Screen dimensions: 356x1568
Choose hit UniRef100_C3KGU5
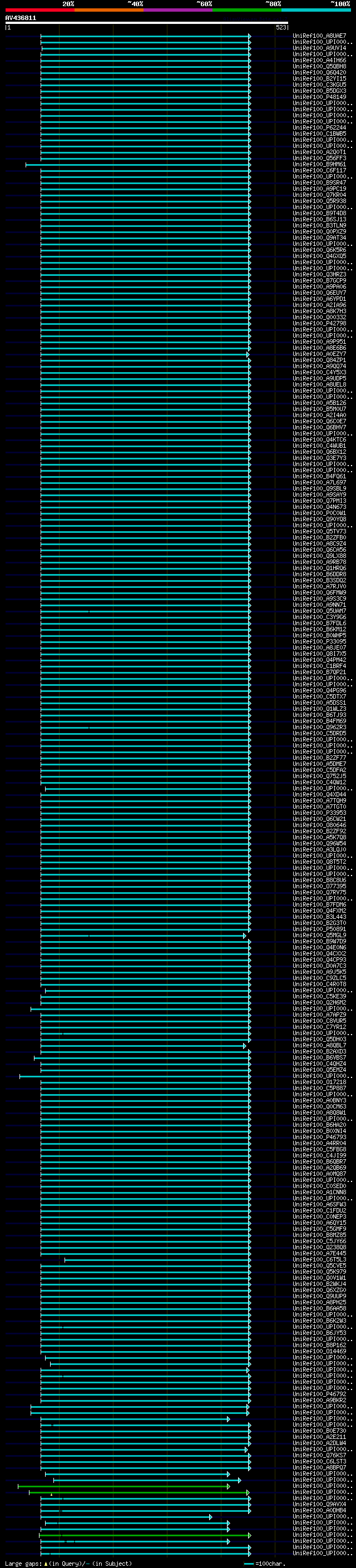tap(319, 85)
